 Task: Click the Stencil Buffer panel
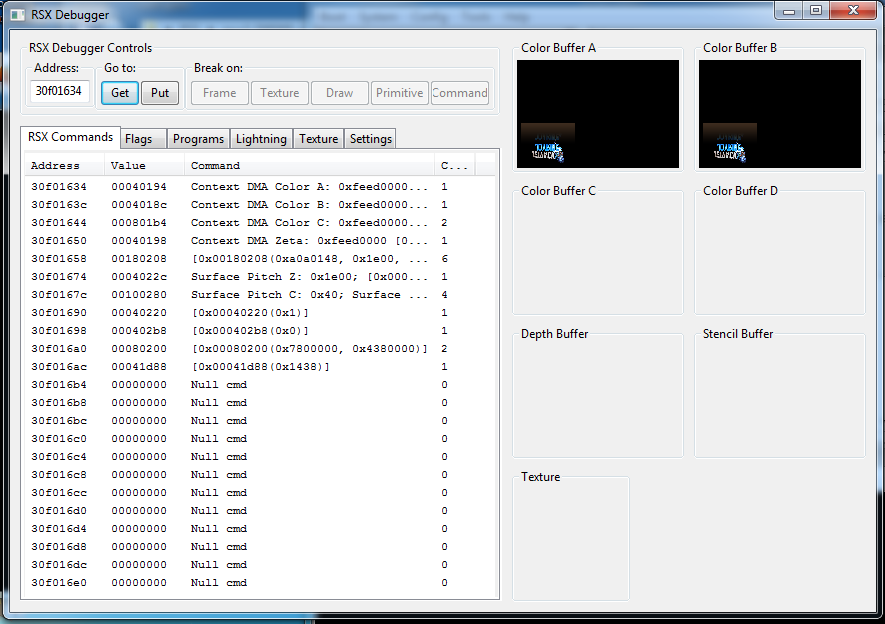click(779, 397)
